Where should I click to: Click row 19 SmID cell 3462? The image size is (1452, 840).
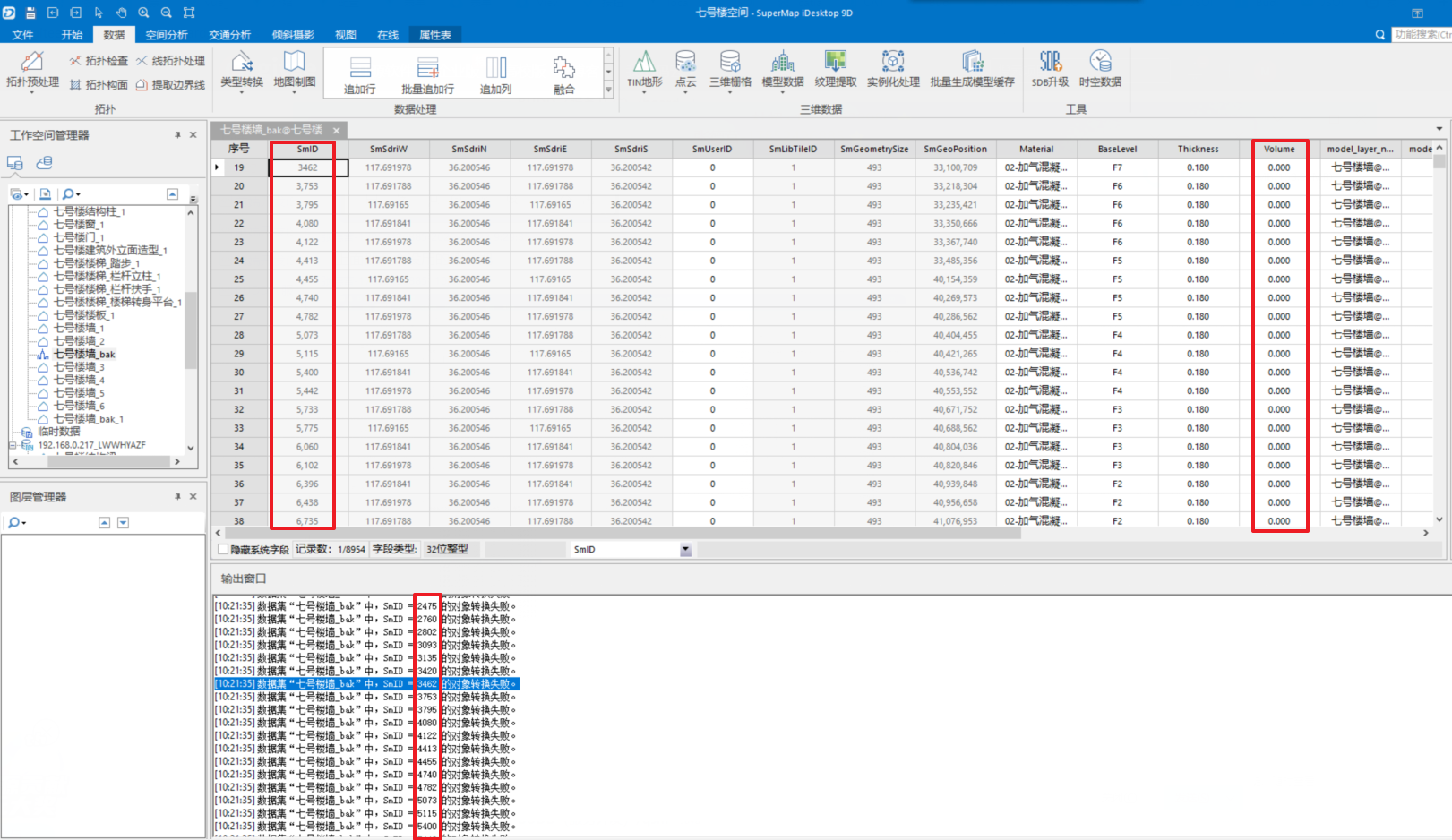pos(308,167)
